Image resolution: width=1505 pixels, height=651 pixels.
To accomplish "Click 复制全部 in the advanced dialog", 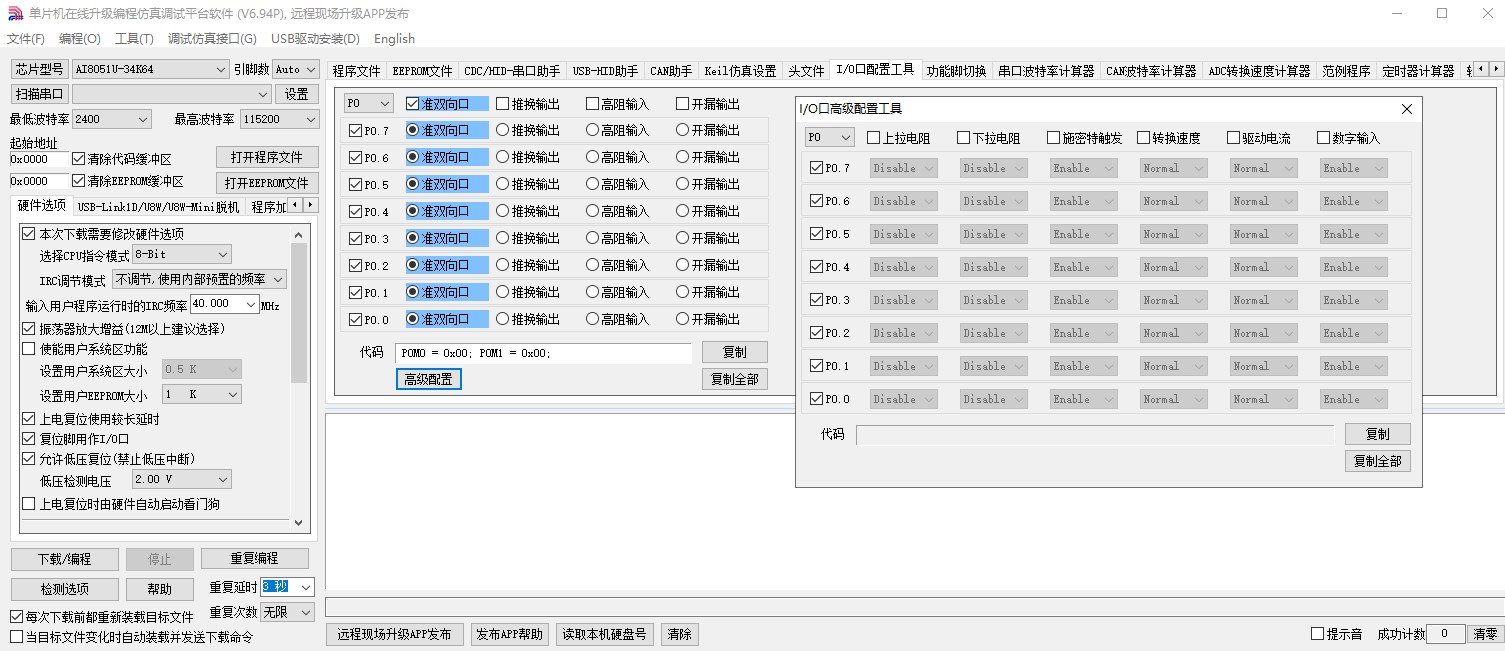I will [1377, 461].
